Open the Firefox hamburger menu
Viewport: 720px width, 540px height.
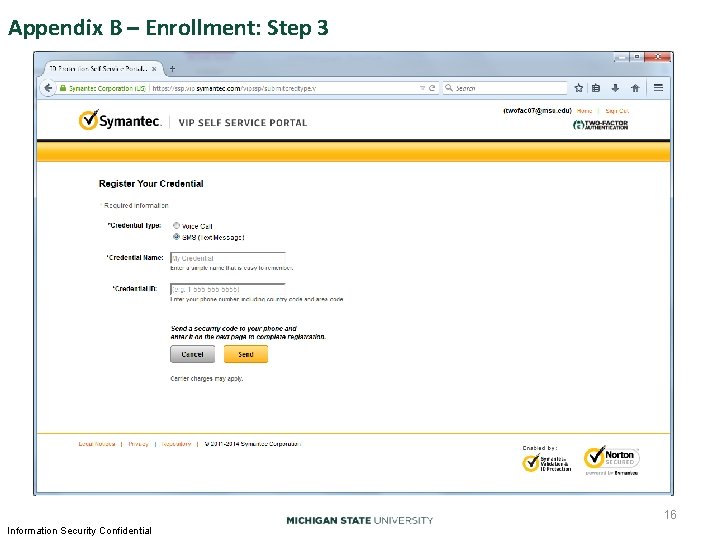[658, 87]
